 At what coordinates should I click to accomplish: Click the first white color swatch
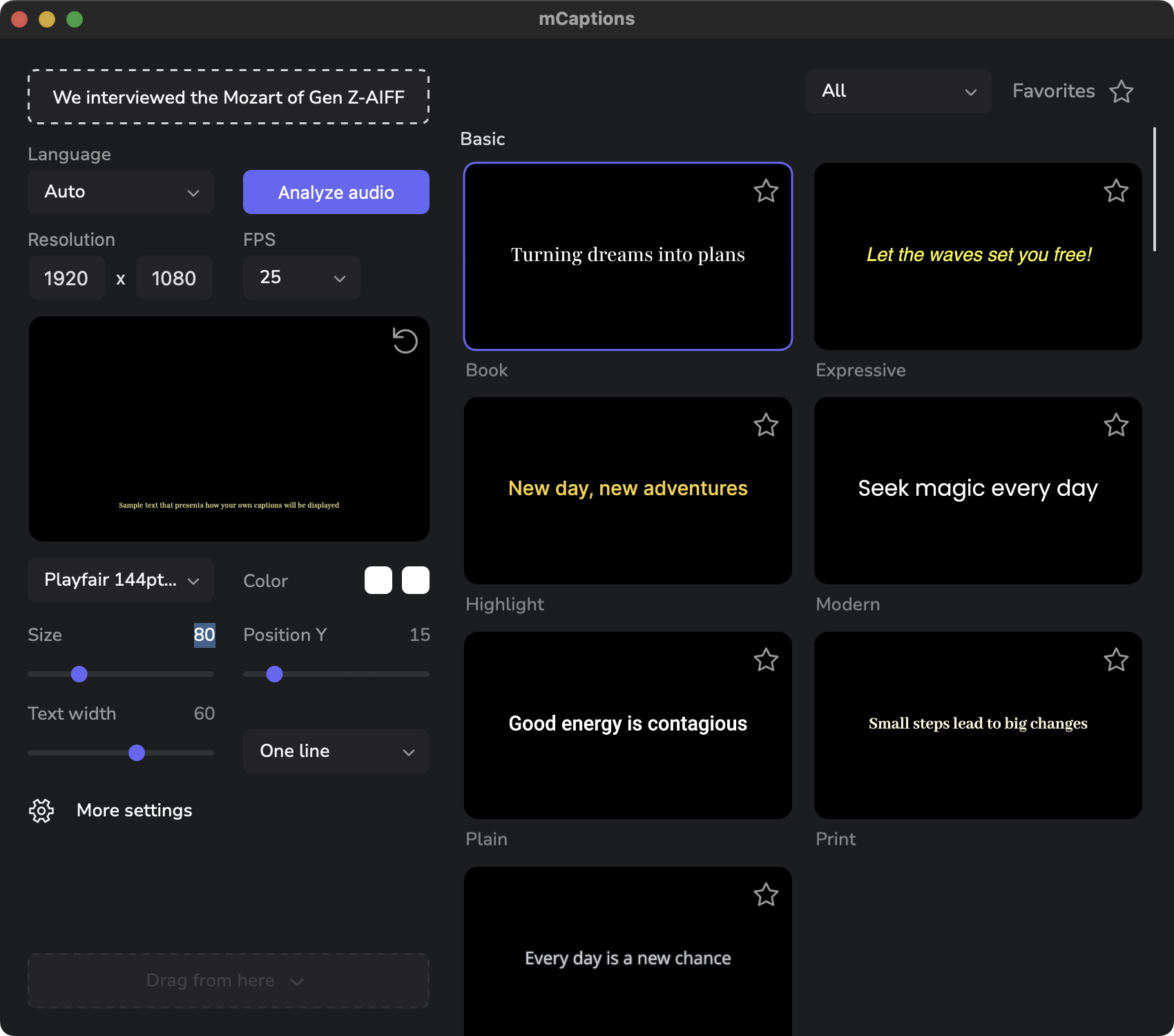coord(378,580)
